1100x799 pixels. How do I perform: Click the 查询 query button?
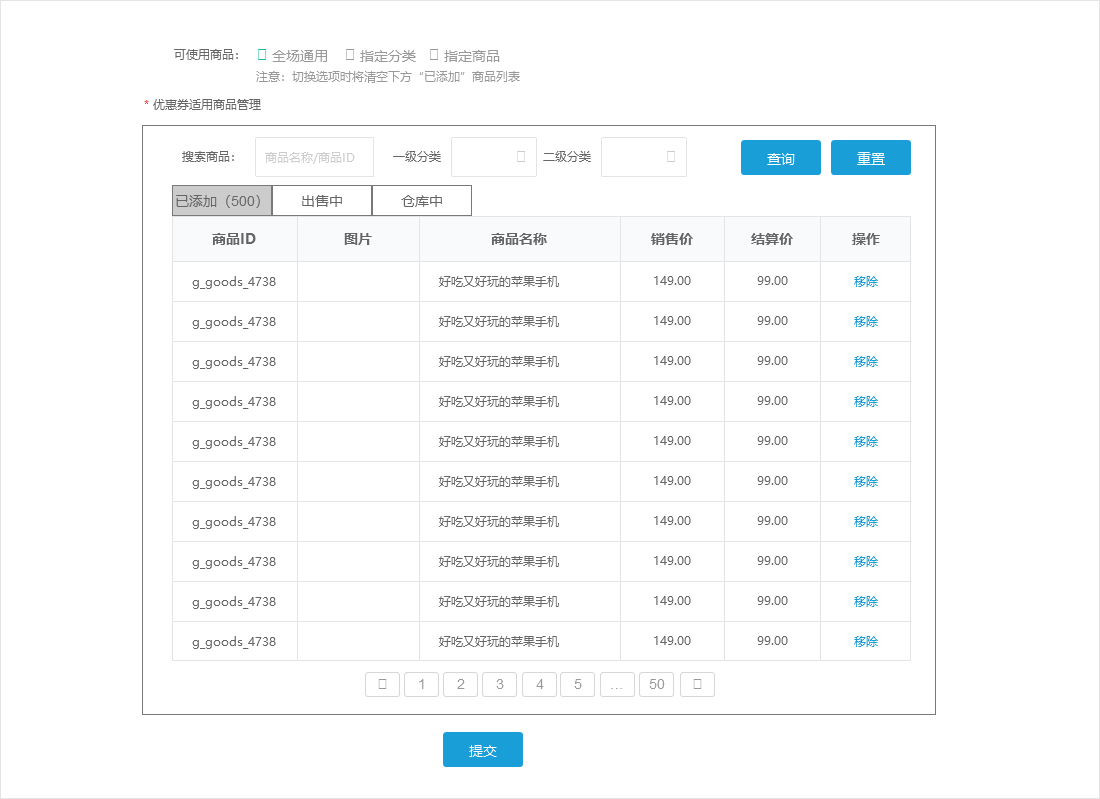780,157
